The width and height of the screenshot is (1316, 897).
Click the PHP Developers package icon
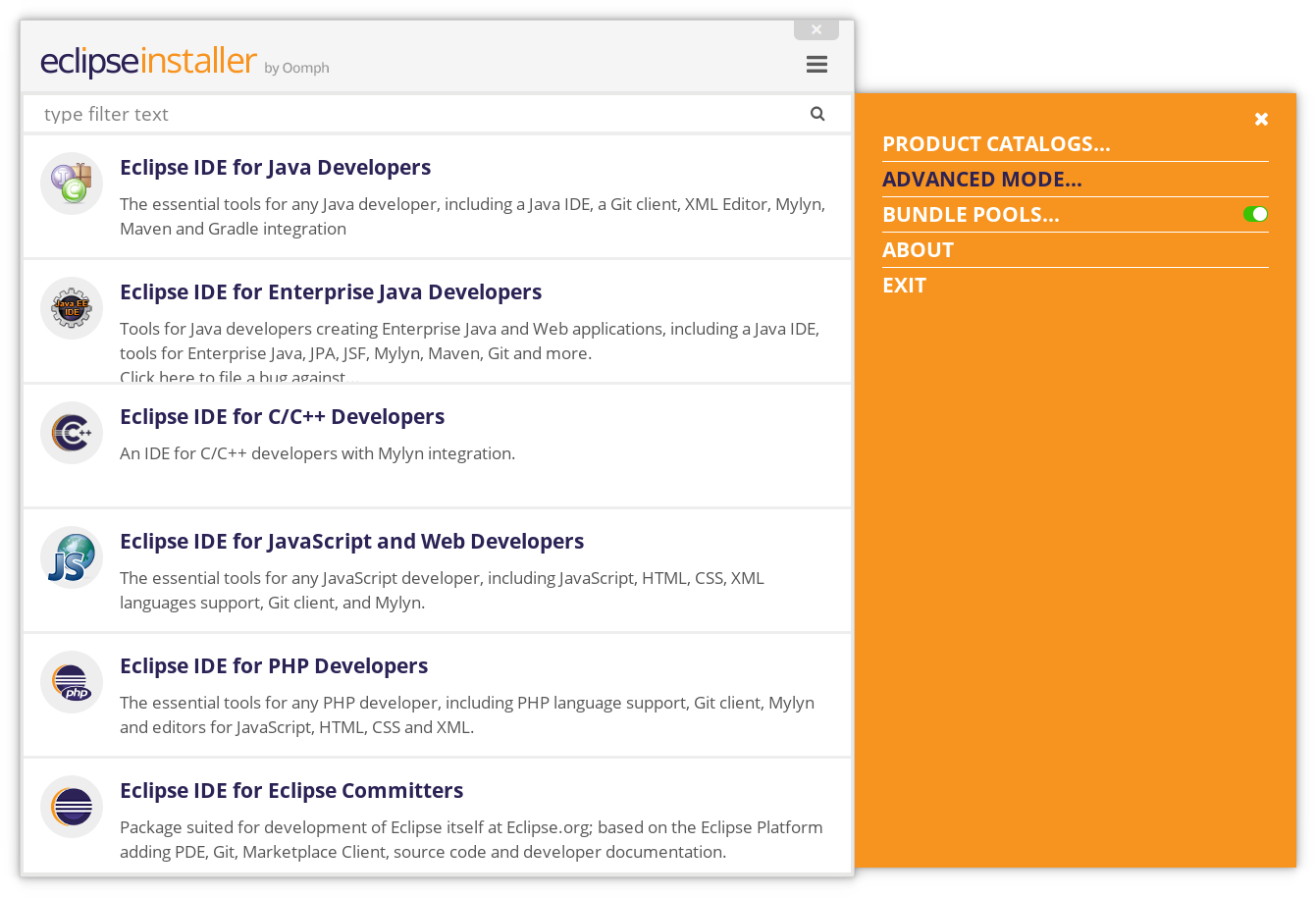[x=72, y=682]
